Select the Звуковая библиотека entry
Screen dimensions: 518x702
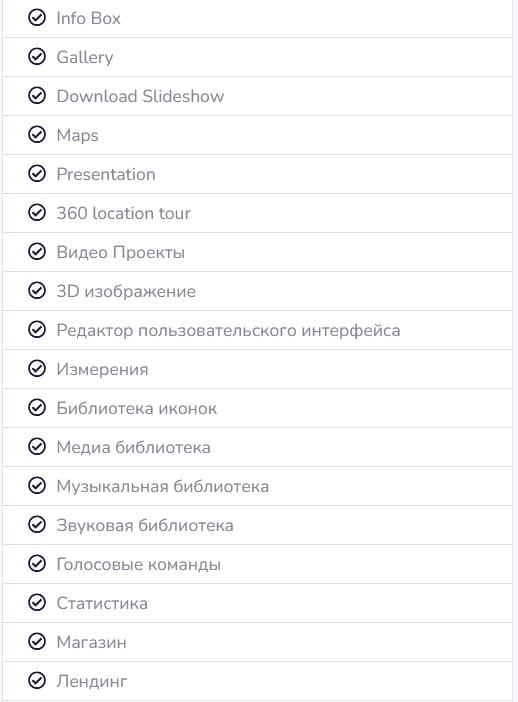point(257,525)
